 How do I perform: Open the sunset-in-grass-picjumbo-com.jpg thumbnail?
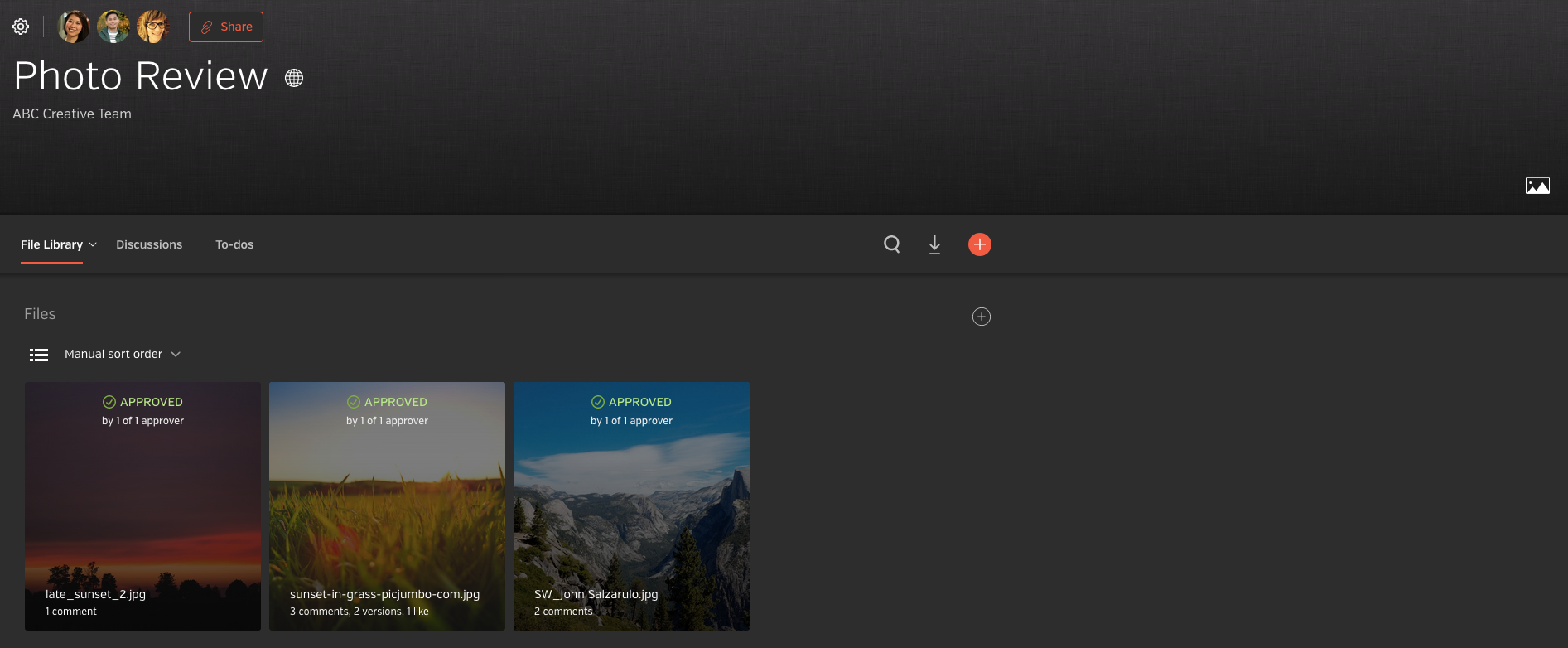point(387,505)
